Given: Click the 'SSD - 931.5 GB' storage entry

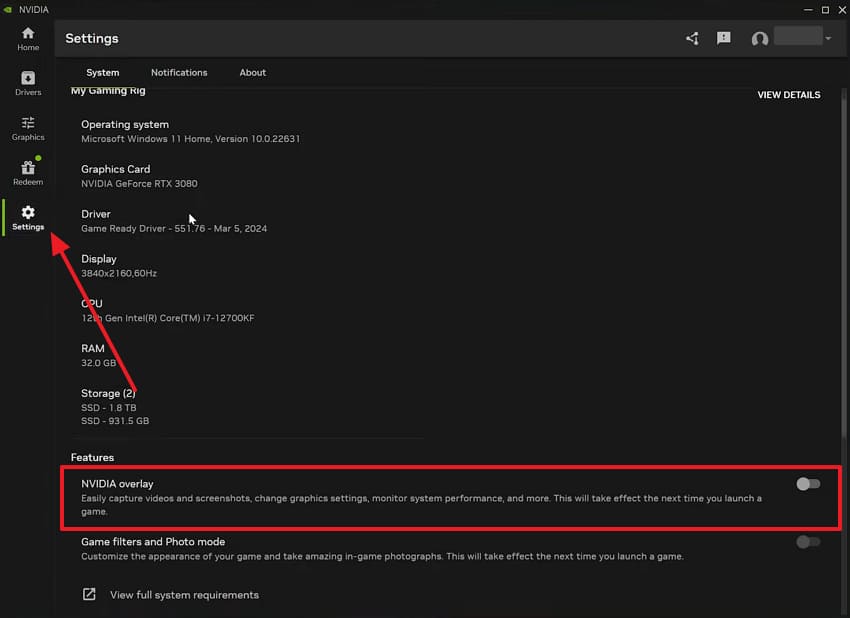Looking at the screenshot, I should pyautogui.click(x=115, y=421).
